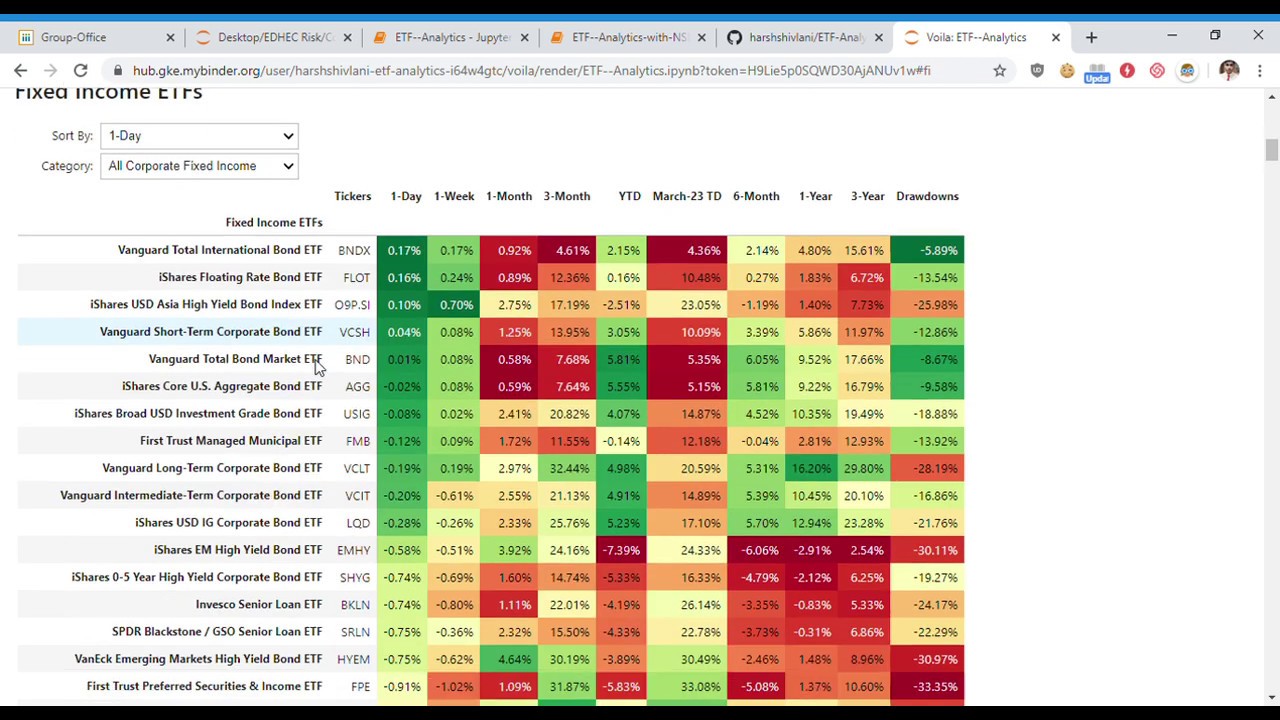Click the 1-Year column header

[x=815, y=196]
